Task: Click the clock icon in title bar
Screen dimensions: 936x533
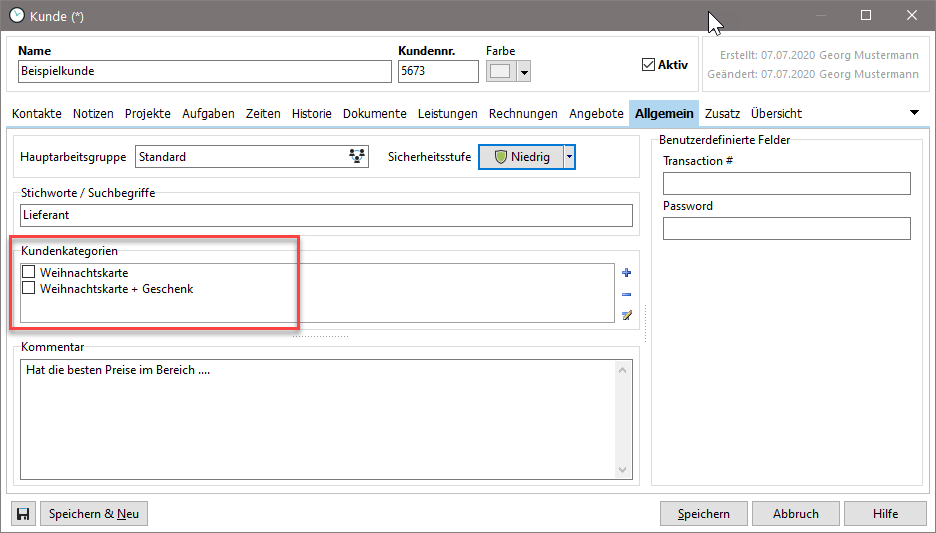Action: click(x=16, y=15)
